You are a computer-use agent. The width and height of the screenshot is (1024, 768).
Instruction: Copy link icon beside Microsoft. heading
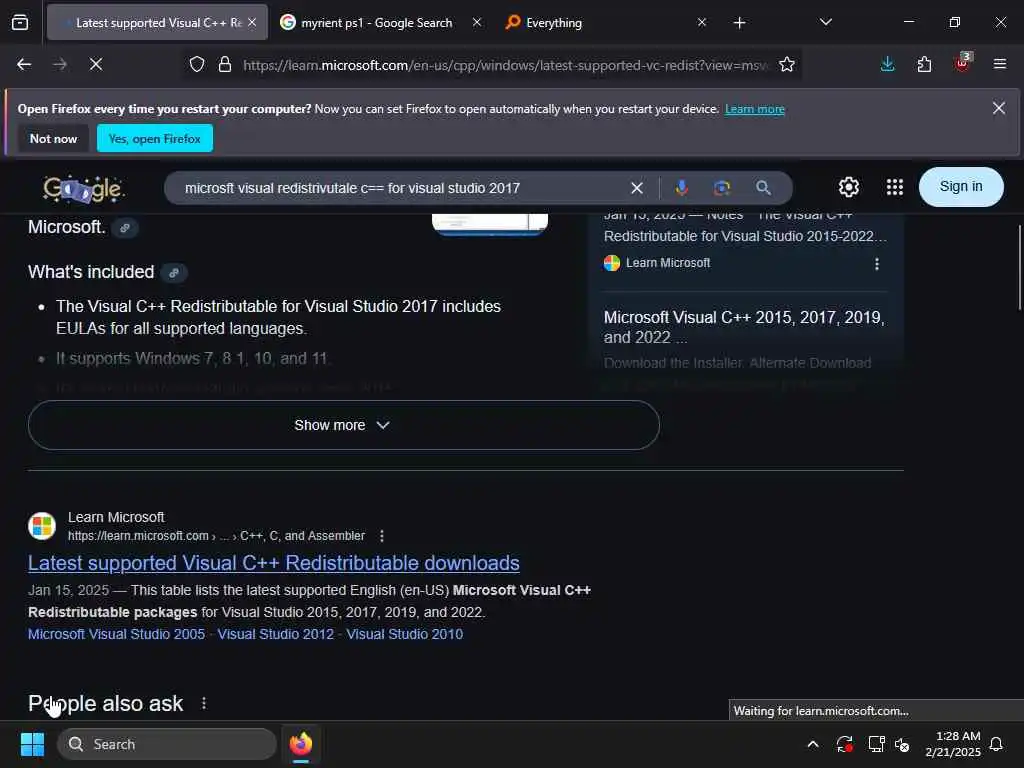point(125,228)
